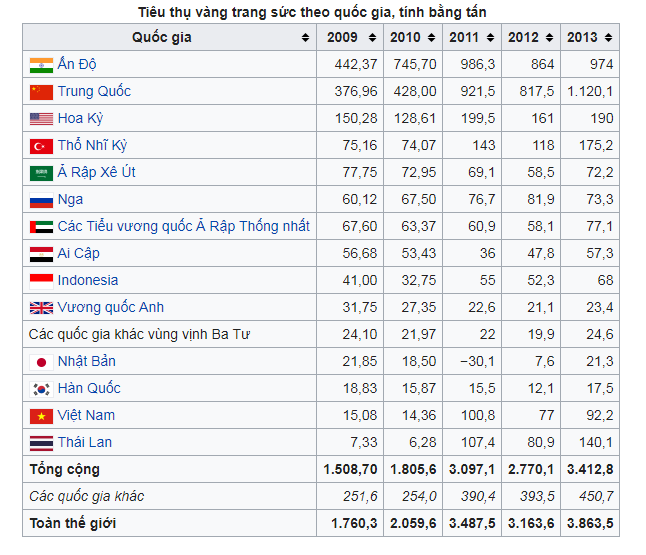Open the Ấn Độ link
Viewport: 646px width, 555px height.
77,64
